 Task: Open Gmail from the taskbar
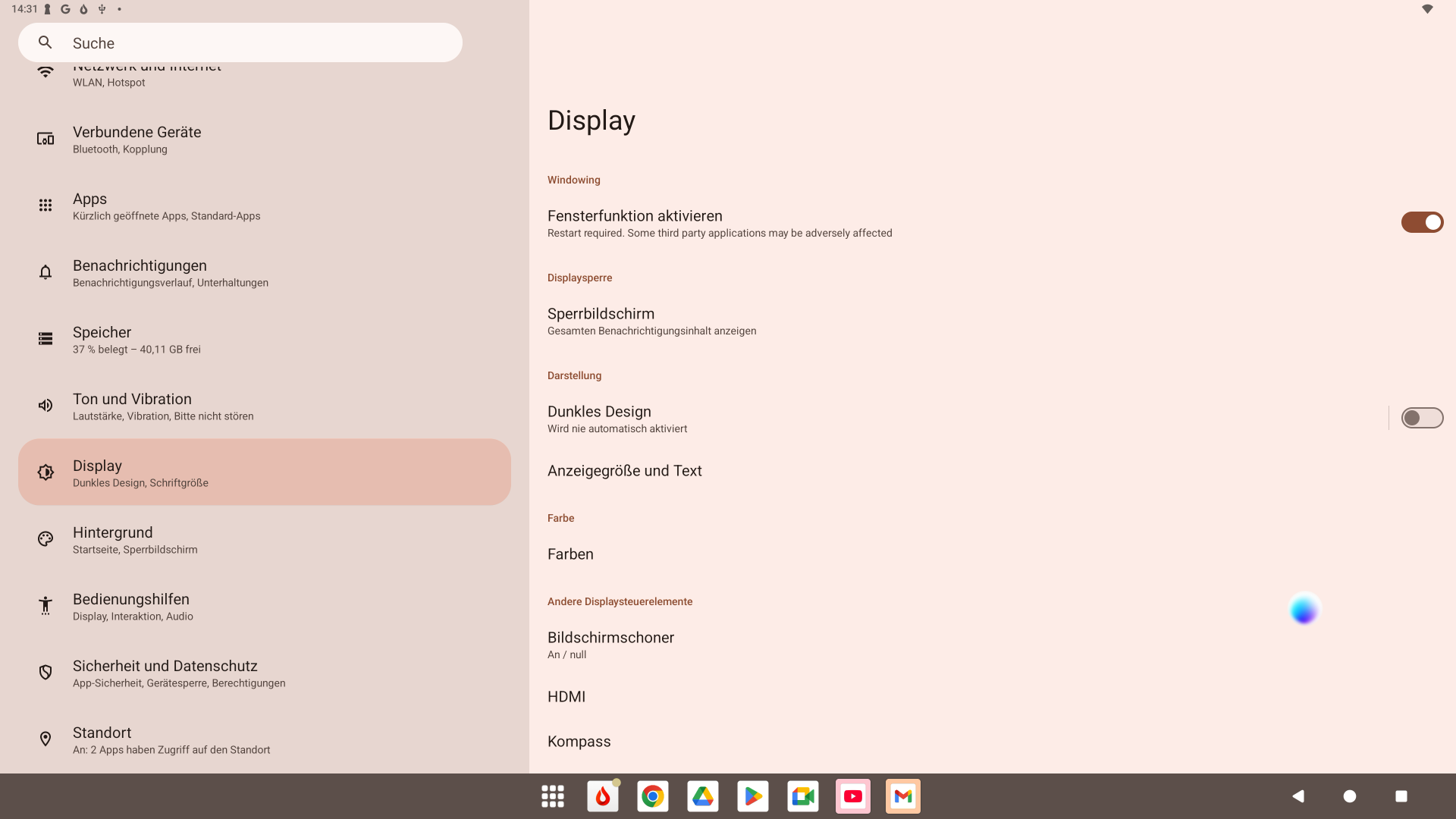pyautogui.click(x=903, y=796)
